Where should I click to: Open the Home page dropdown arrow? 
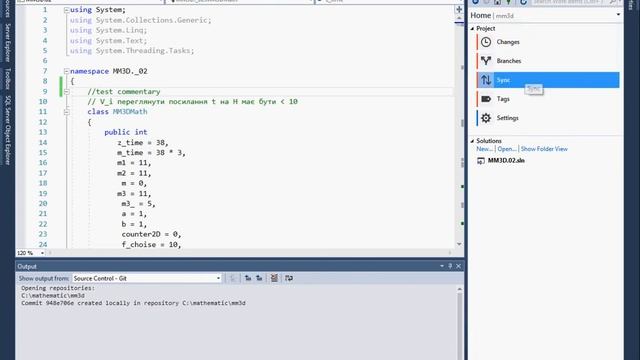[618, 15]
